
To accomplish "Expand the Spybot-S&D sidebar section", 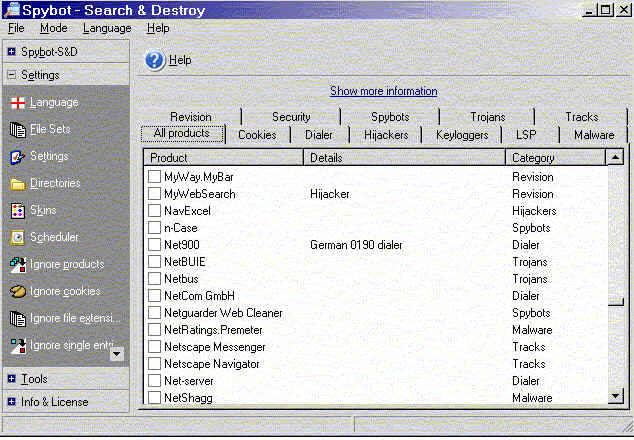I will click(12, 51).
